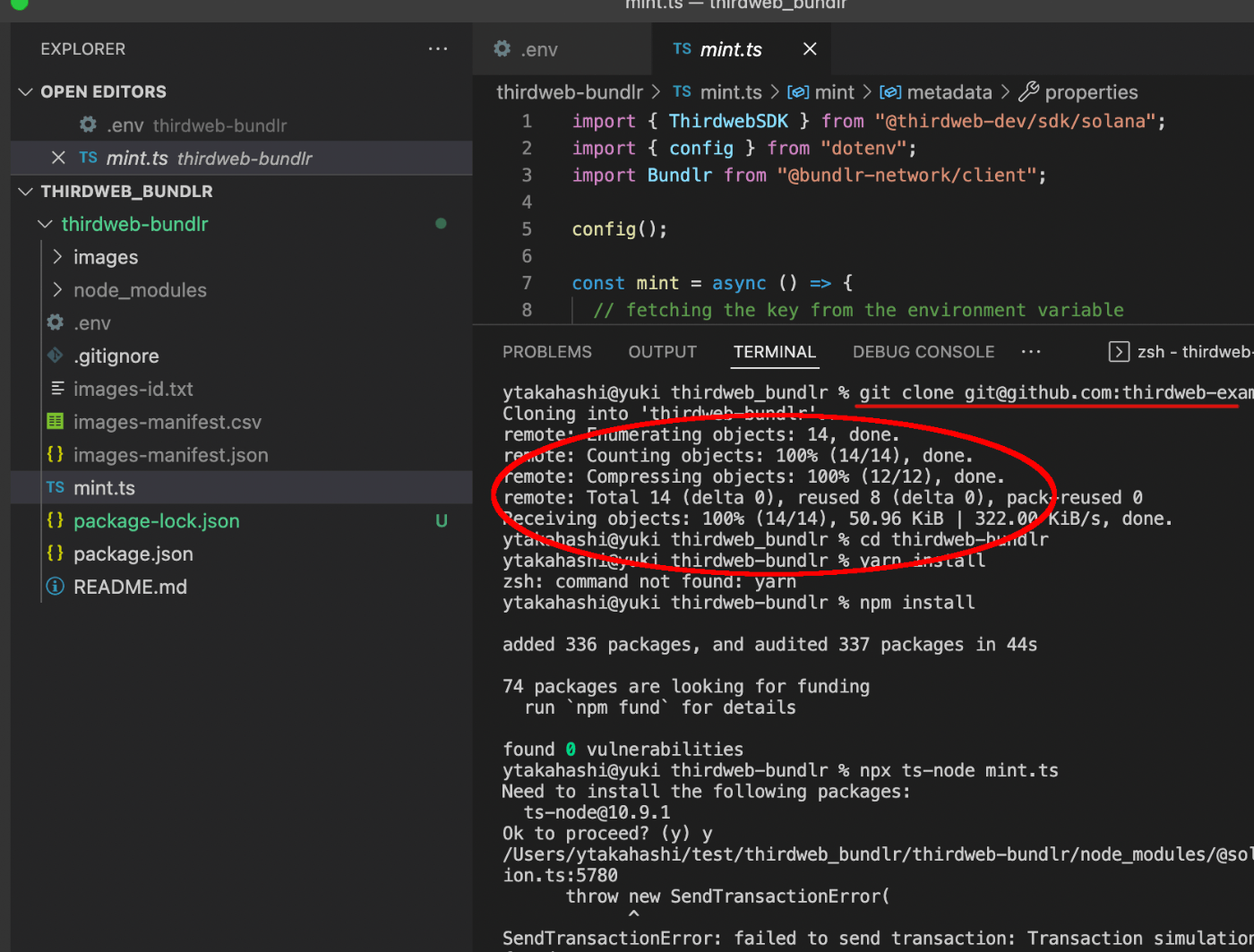Click gear icon of .env tab
This screenshot has width=1254, height=952.
click(502, 48)
